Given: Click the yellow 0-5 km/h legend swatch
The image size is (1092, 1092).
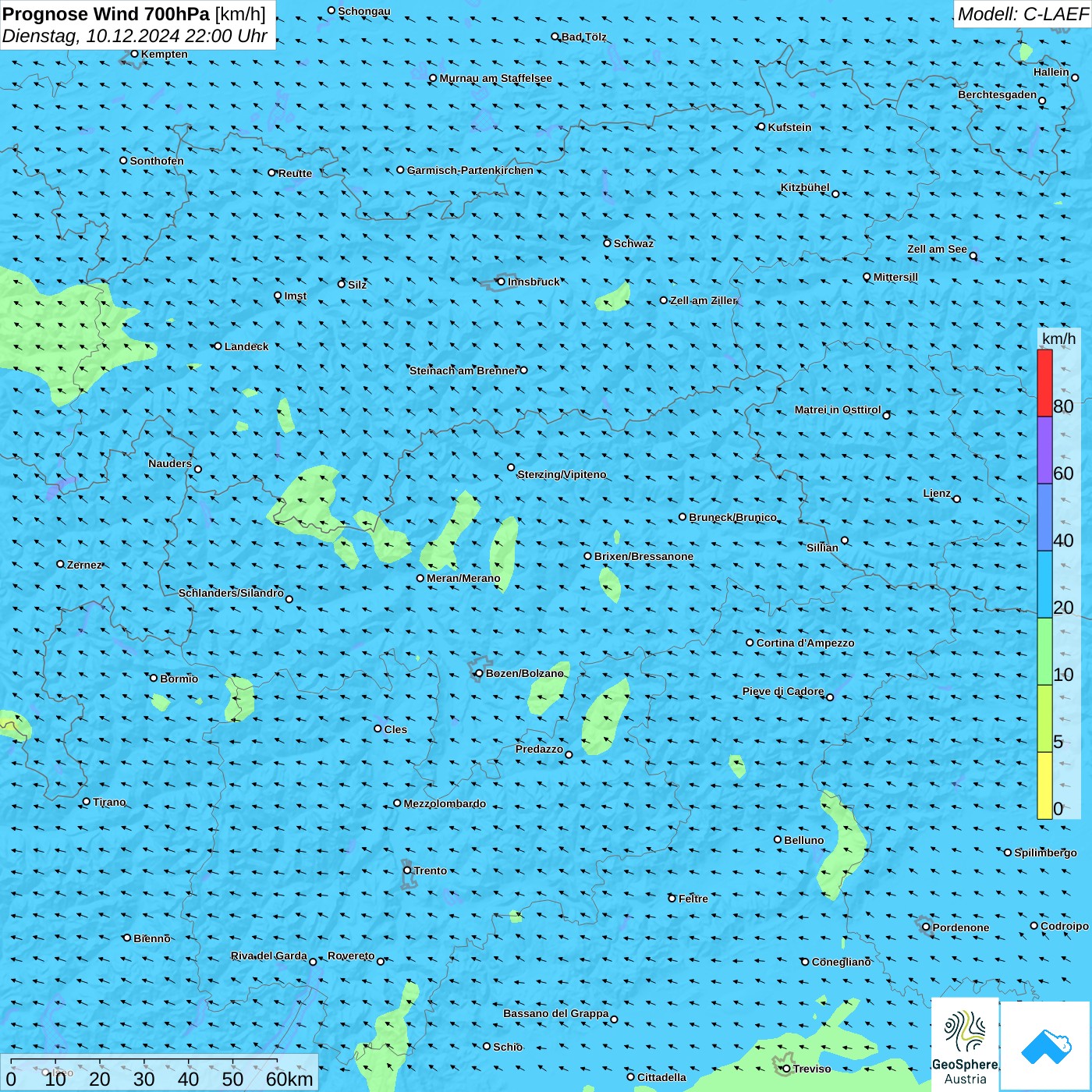Looking at the screenshot, I should click(x=1044, y=785).
